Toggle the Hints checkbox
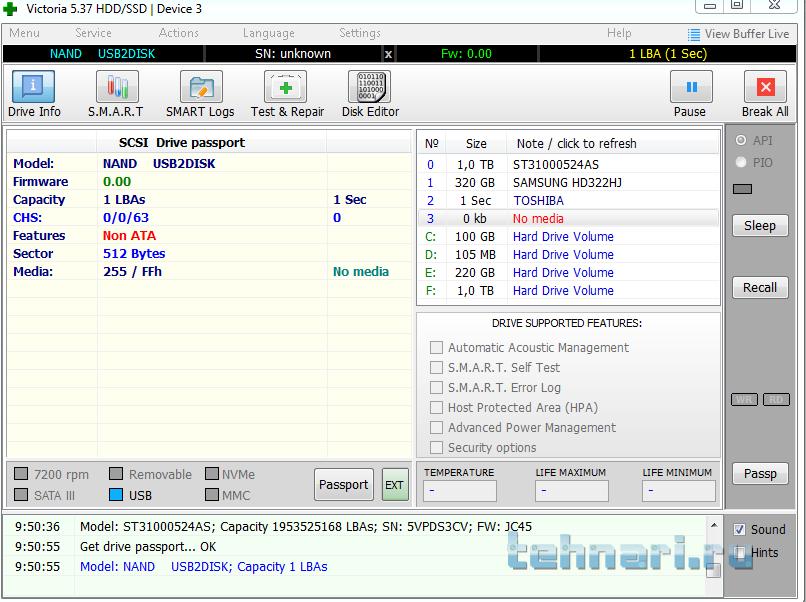This screenshot has width=806, height=602. 739,552
